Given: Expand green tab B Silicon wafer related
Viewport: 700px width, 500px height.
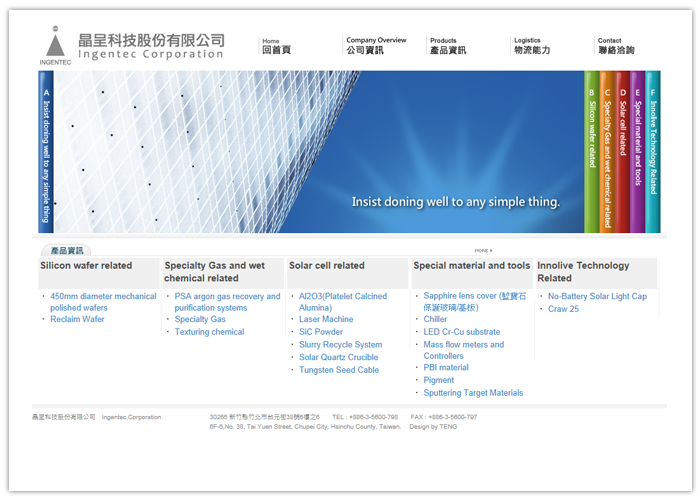Looking at the screenshot, I should coord(592,150).
